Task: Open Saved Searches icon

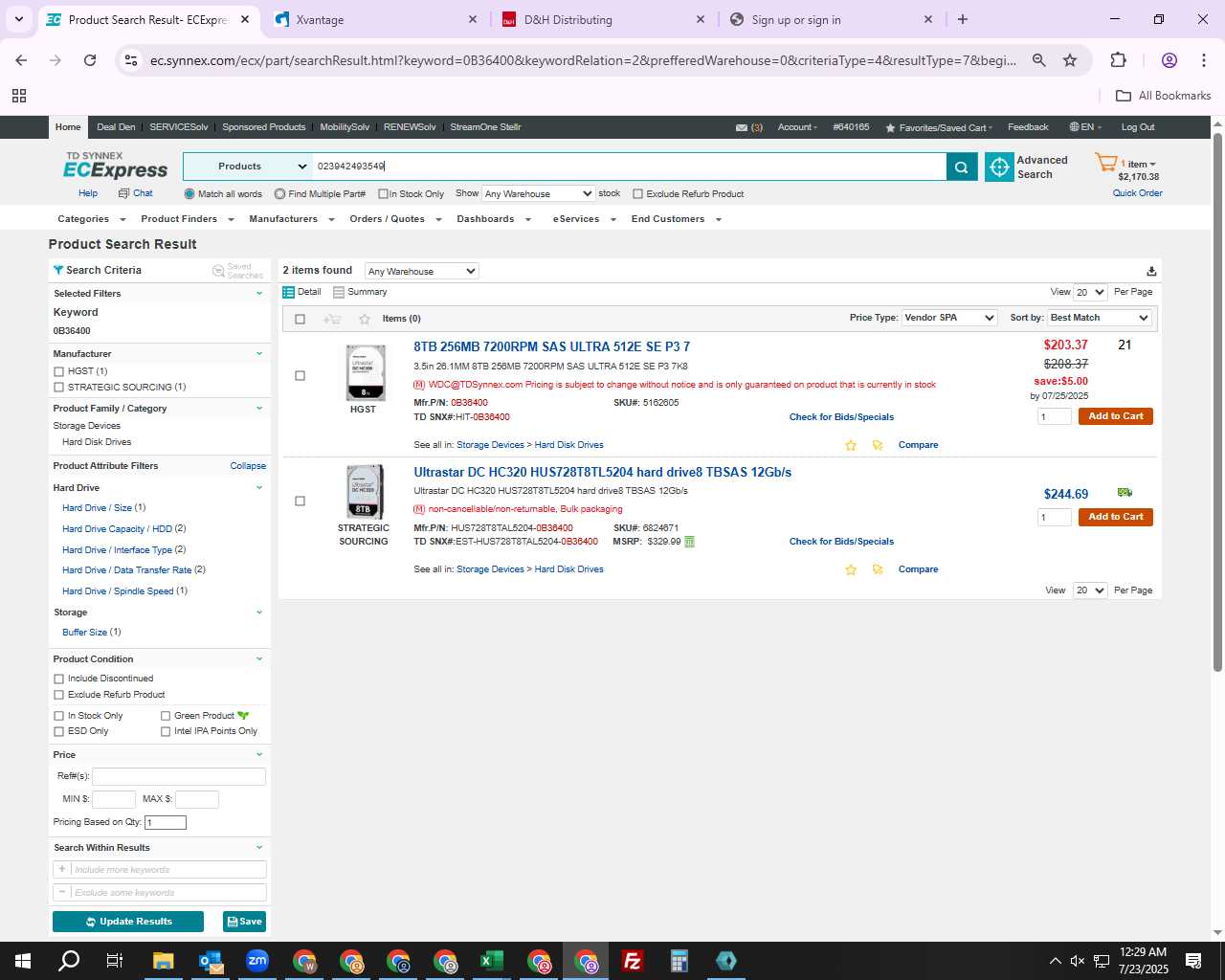Action: coord(218,271)
